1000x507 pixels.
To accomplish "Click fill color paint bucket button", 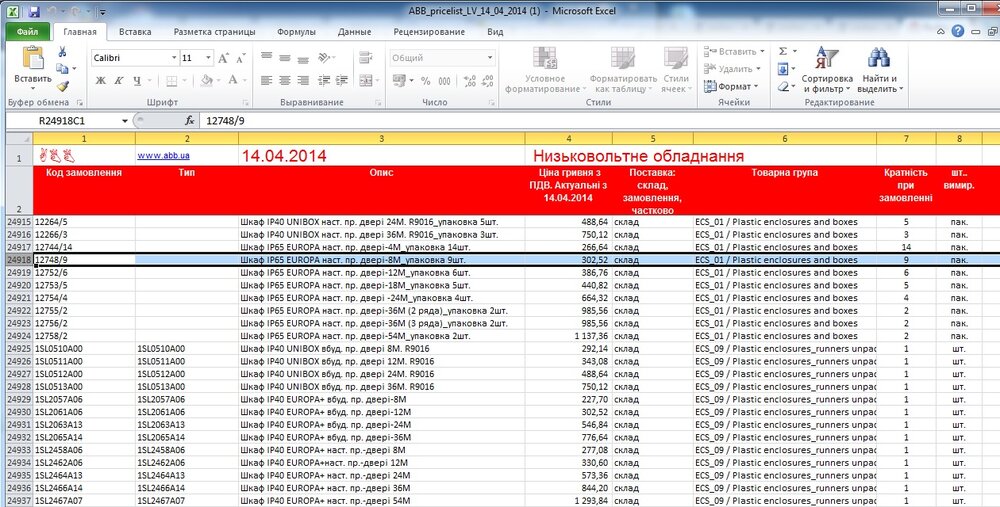I will 207,81.
